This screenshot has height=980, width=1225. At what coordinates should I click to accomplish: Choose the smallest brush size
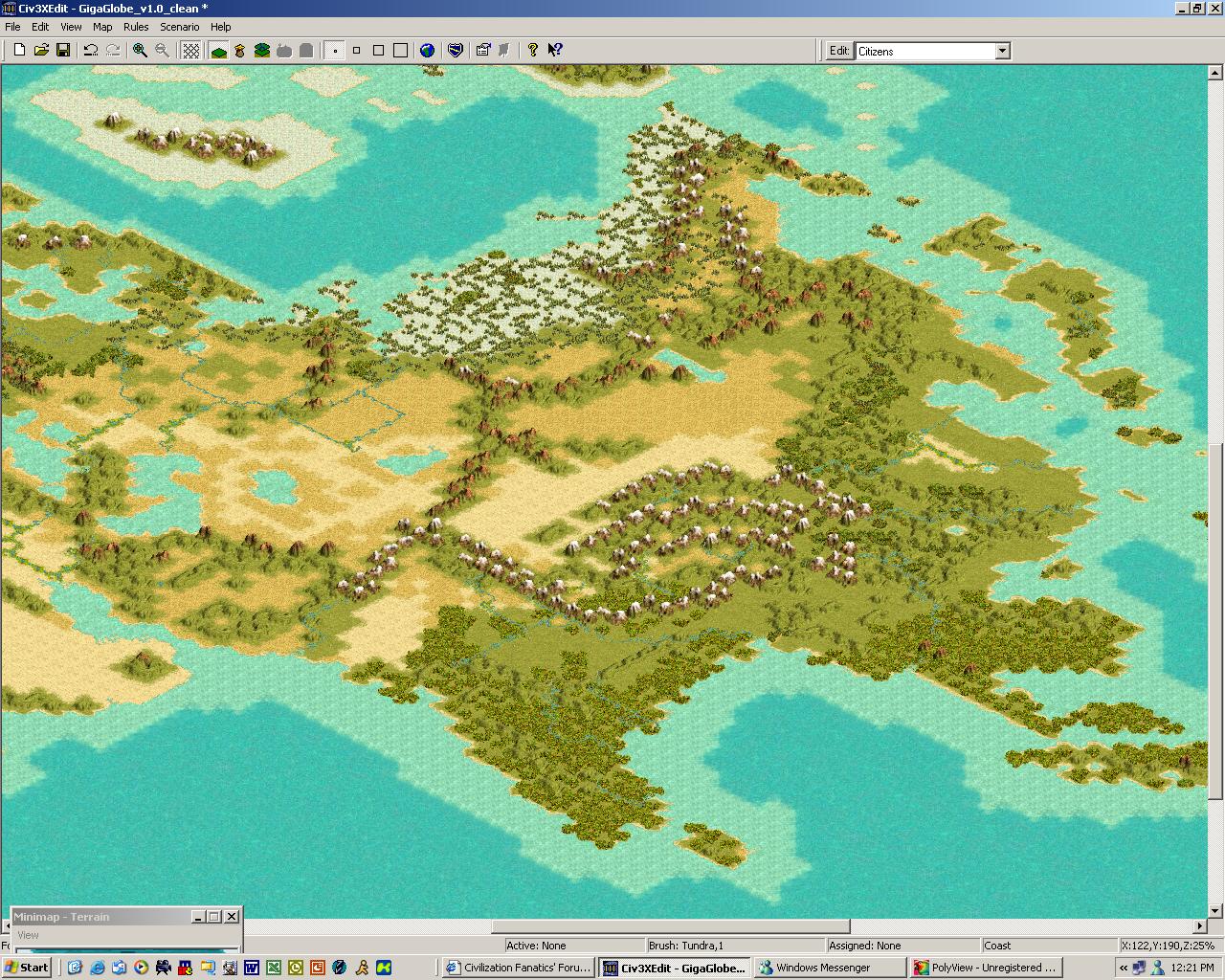click(x=334, y=51)
